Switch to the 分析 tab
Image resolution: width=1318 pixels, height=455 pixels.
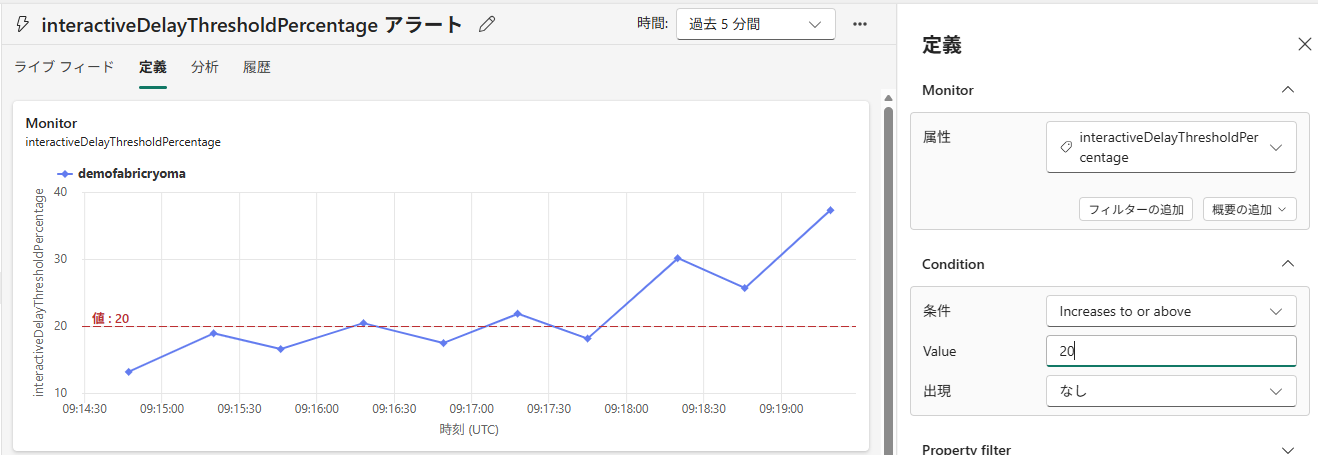(205, 67)
